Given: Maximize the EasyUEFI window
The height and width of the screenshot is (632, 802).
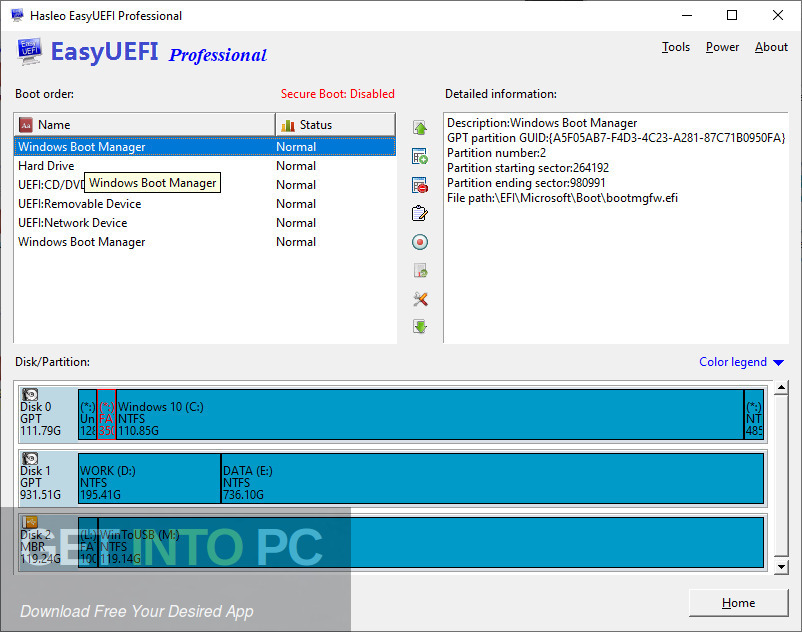Looking at the screenshot, I should click(x=732, y=15).
